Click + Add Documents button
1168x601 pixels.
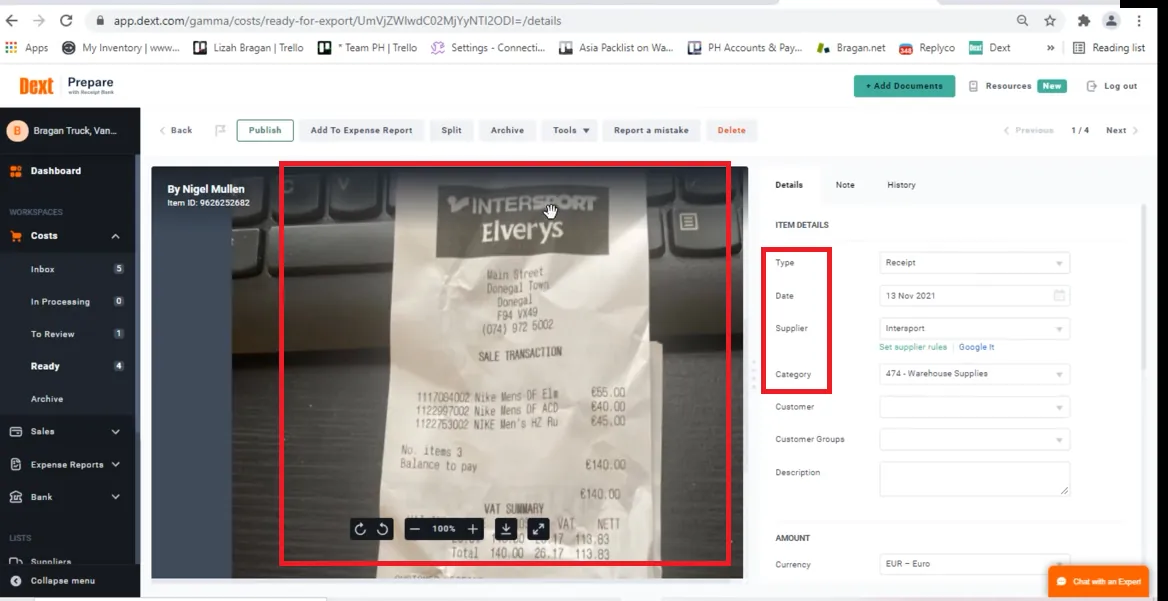point(904,86)
